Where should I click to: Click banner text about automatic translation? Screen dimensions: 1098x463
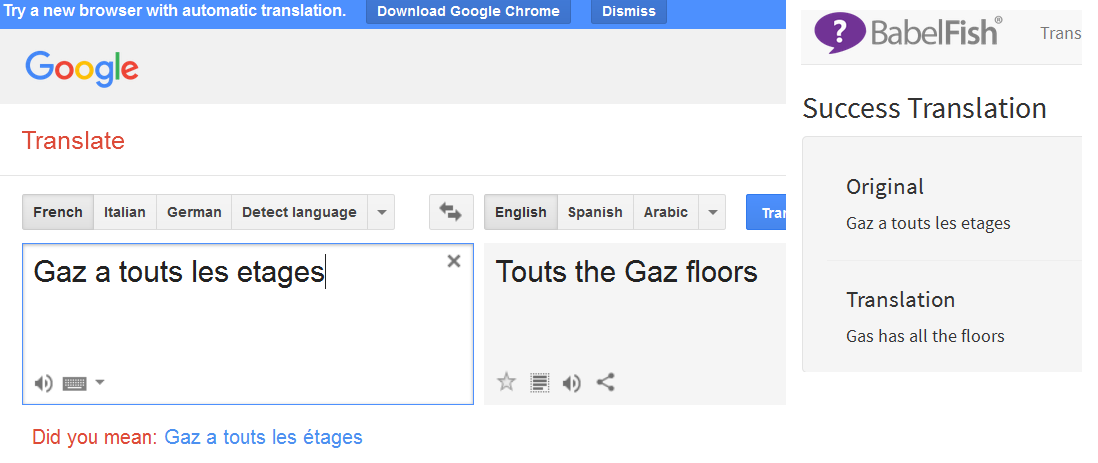click(x=175, y=11)
